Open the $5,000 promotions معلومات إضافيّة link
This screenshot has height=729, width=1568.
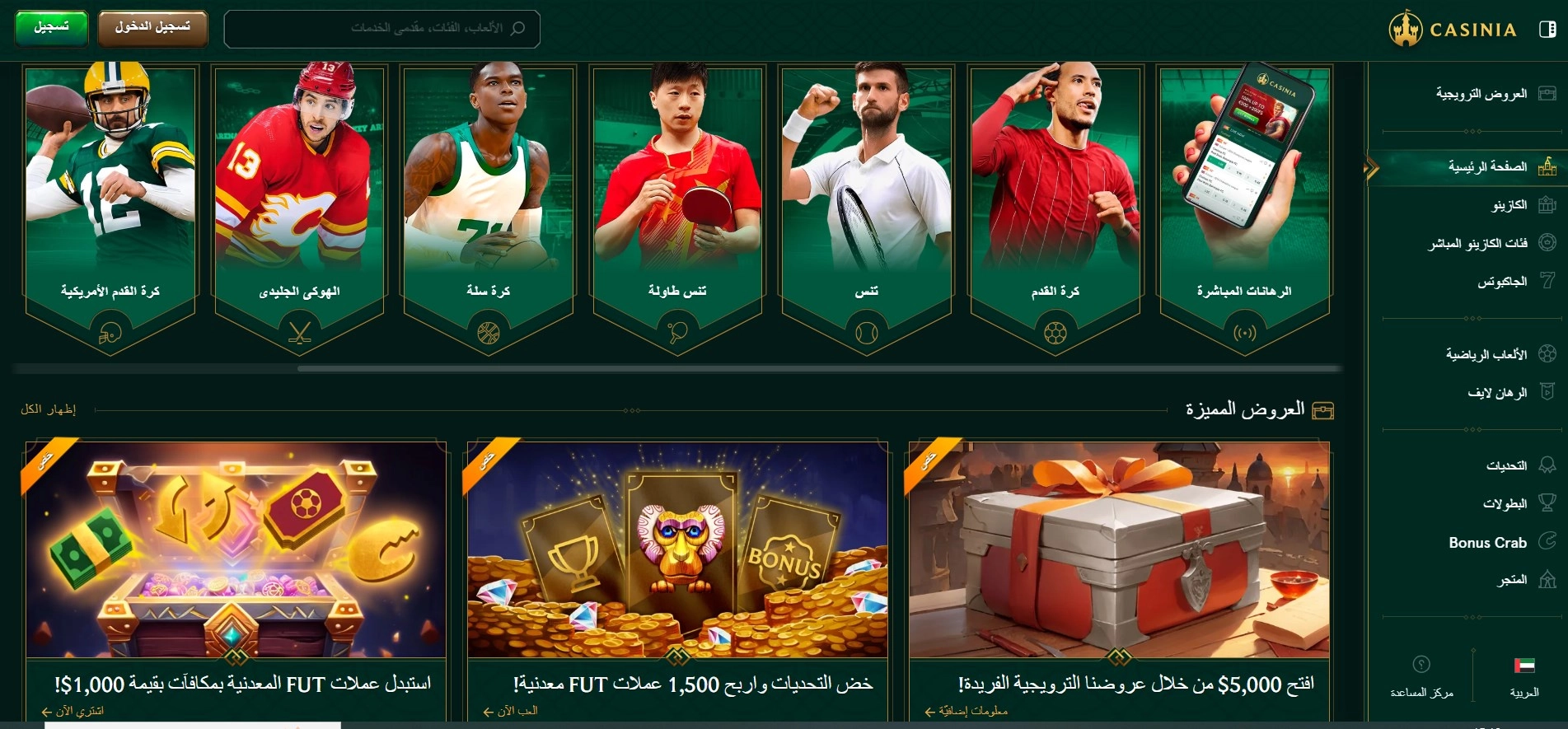pyautogui.click(x=967, y=711)
